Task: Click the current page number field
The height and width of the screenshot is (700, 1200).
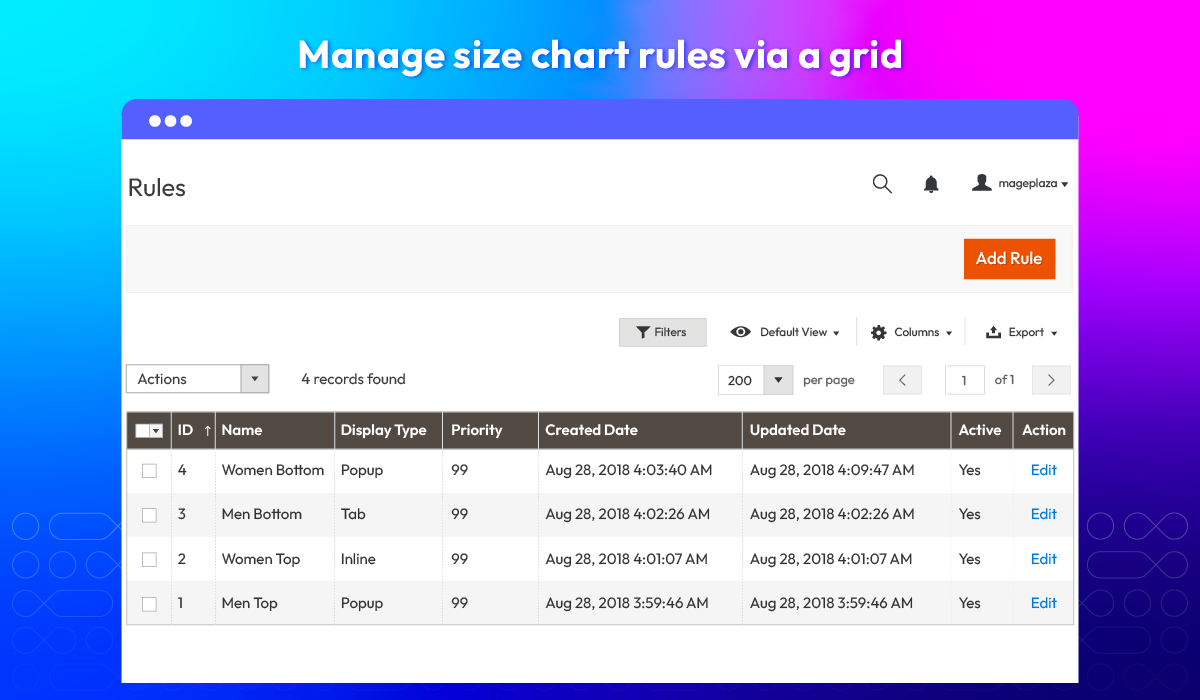Action: [965, 380]
